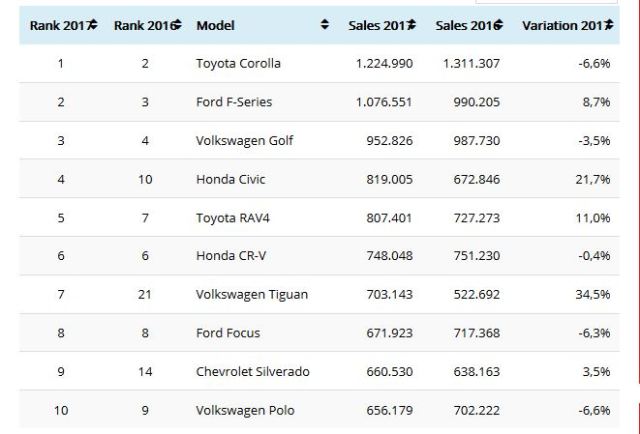640x434 pixels.
Task: Select the Volkswagen Tiguan row name
Action: (x=251, y=295)
